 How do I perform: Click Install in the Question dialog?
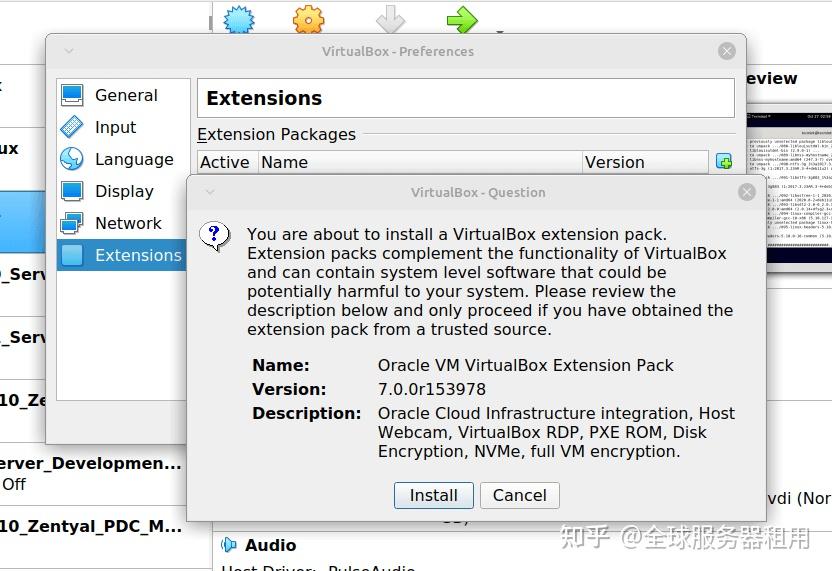point(434,495)
